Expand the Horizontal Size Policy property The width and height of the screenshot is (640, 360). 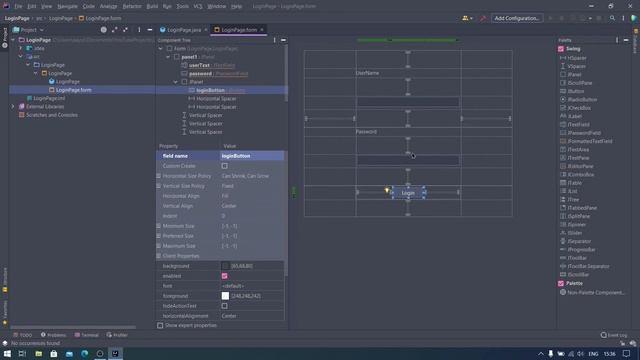159,176
